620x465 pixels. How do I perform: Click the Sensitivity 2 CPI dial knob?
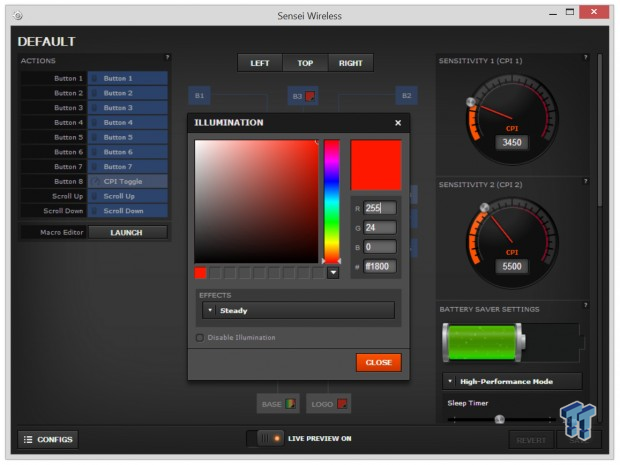point(484,207)
